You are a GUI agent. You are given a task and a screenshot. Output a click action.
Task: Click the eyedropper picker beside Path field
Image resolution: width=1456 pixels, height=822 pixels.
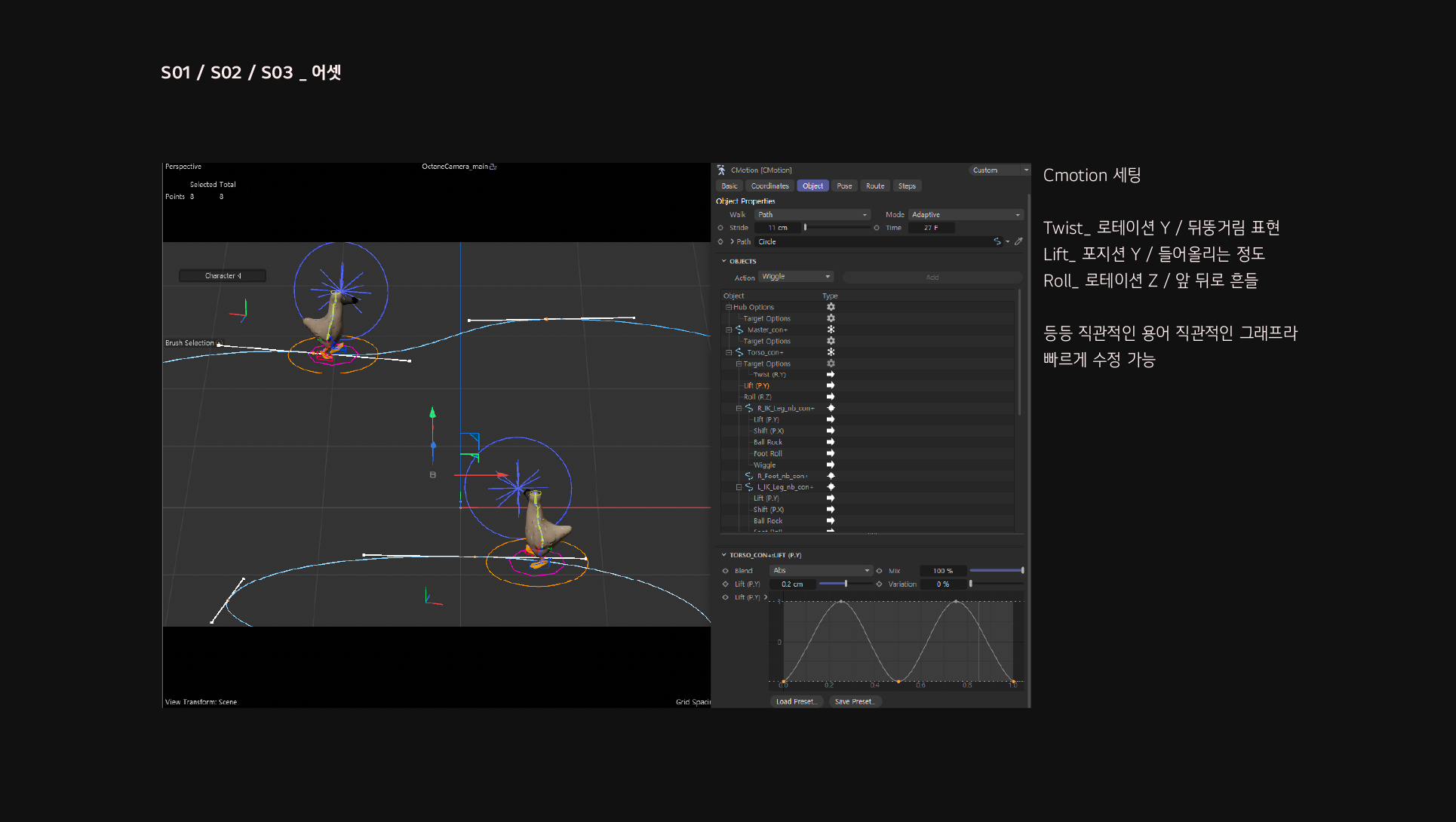1018,242
